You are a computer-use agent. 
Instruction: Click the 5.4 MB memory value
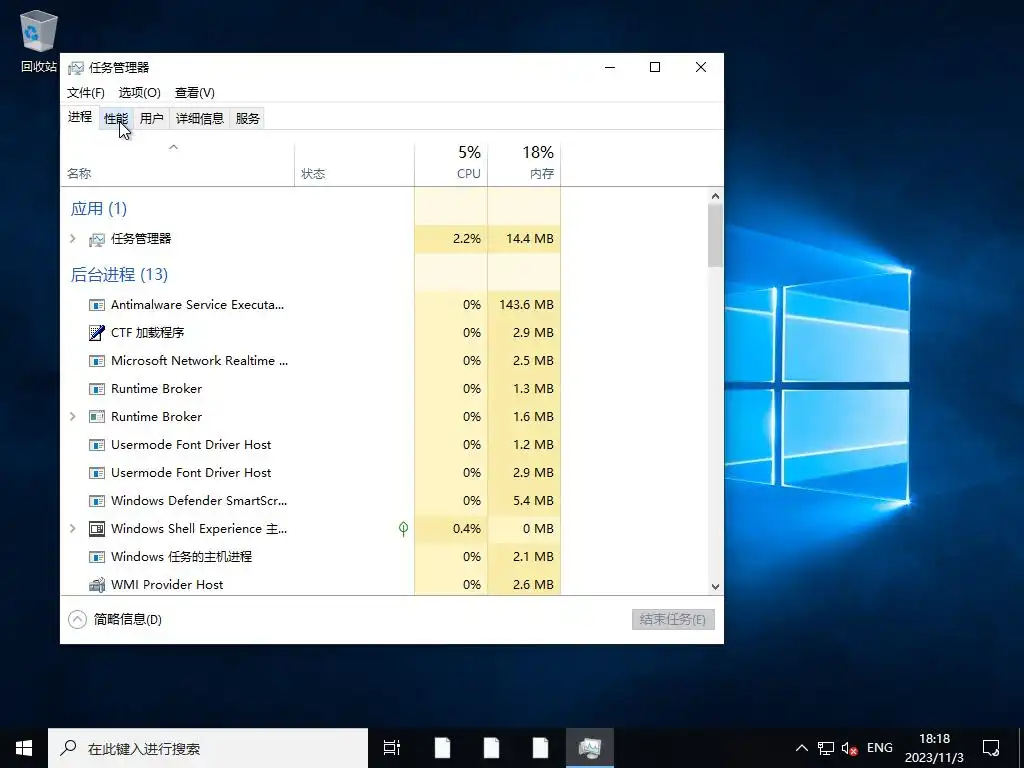click(534, 501)
